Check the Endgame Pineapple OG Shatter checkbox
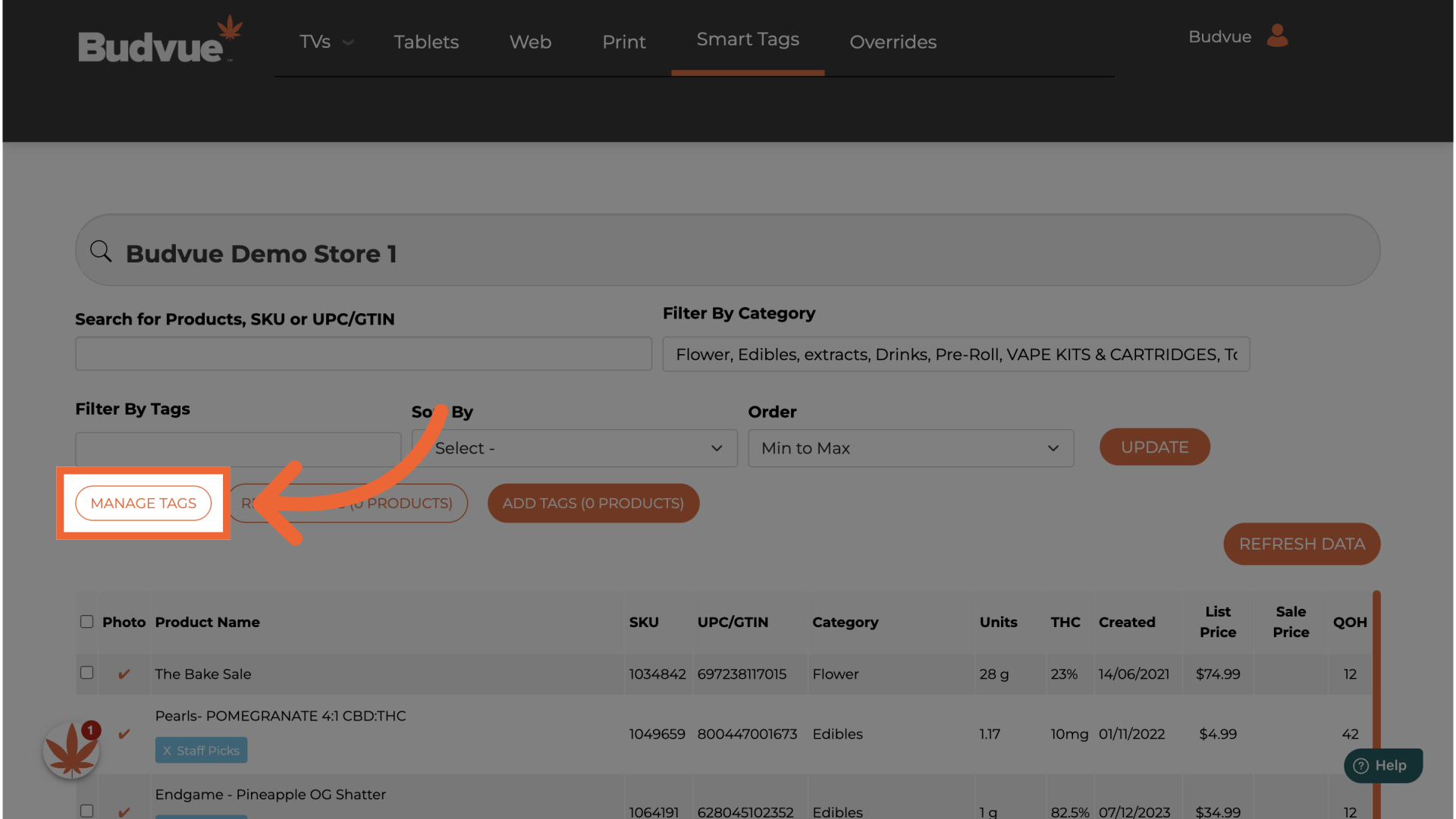1456x819 pixels. (x=86, y=811)
